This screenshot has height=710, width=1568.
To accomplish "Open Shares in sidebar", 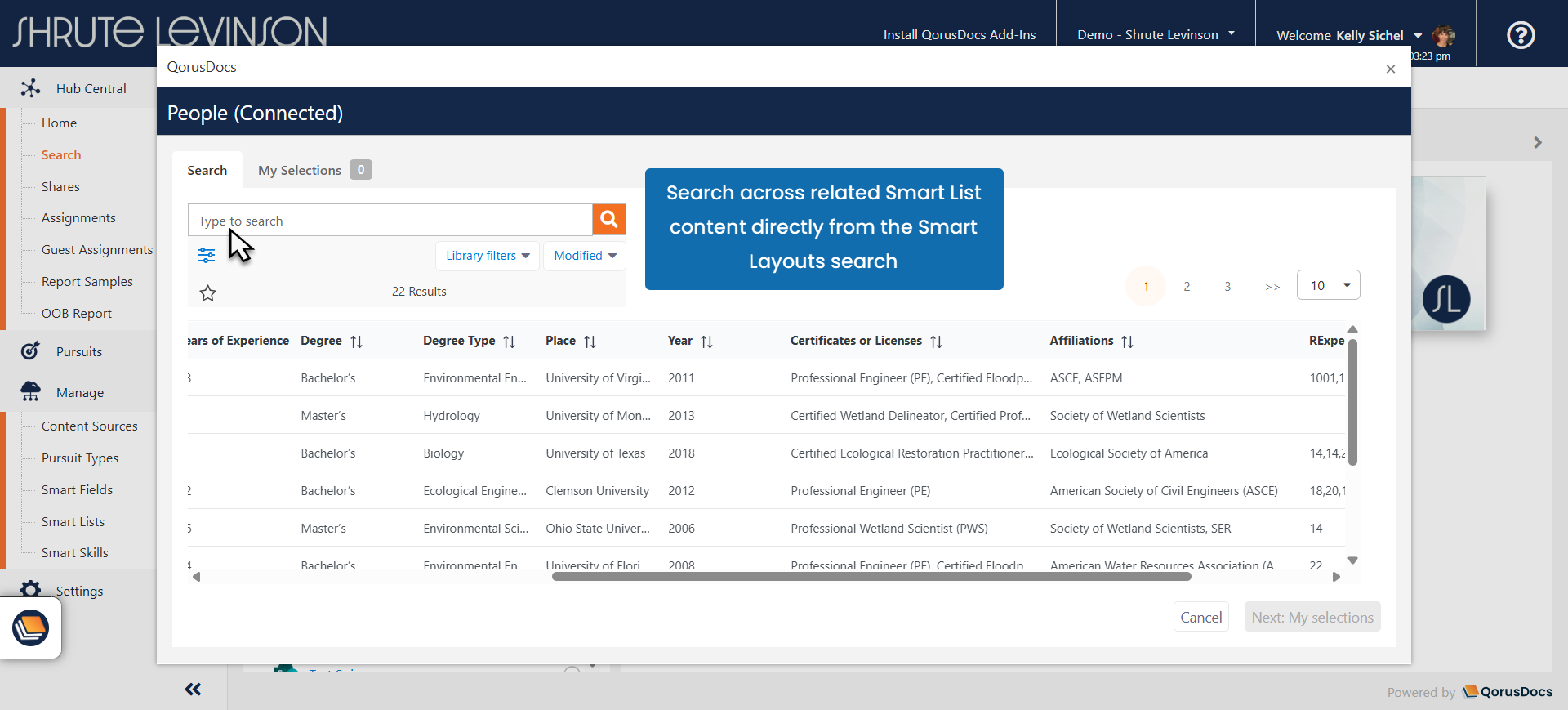I will [x=60, y=186].
